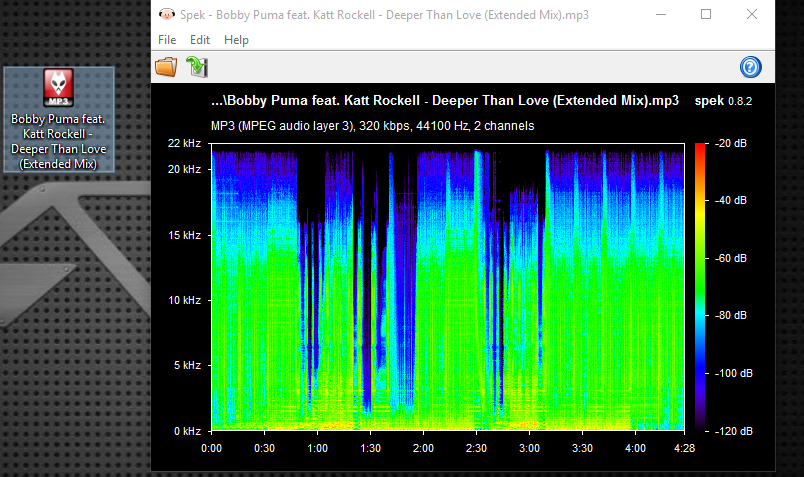This screenshot has height=477, width=804.
Task: Maximize the Spek window
Action: pos(706,14)
